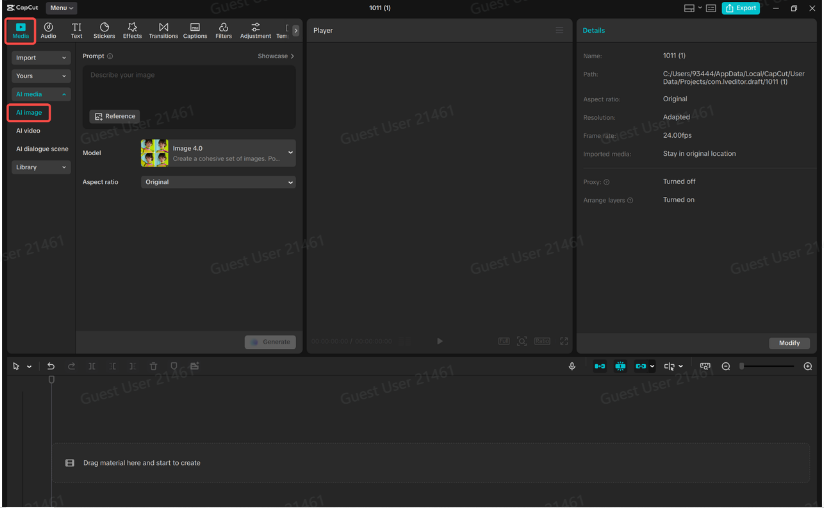Open the Menu in title bar
The image size is (824, 508).
pyautogui.click(x=62, y=8)
